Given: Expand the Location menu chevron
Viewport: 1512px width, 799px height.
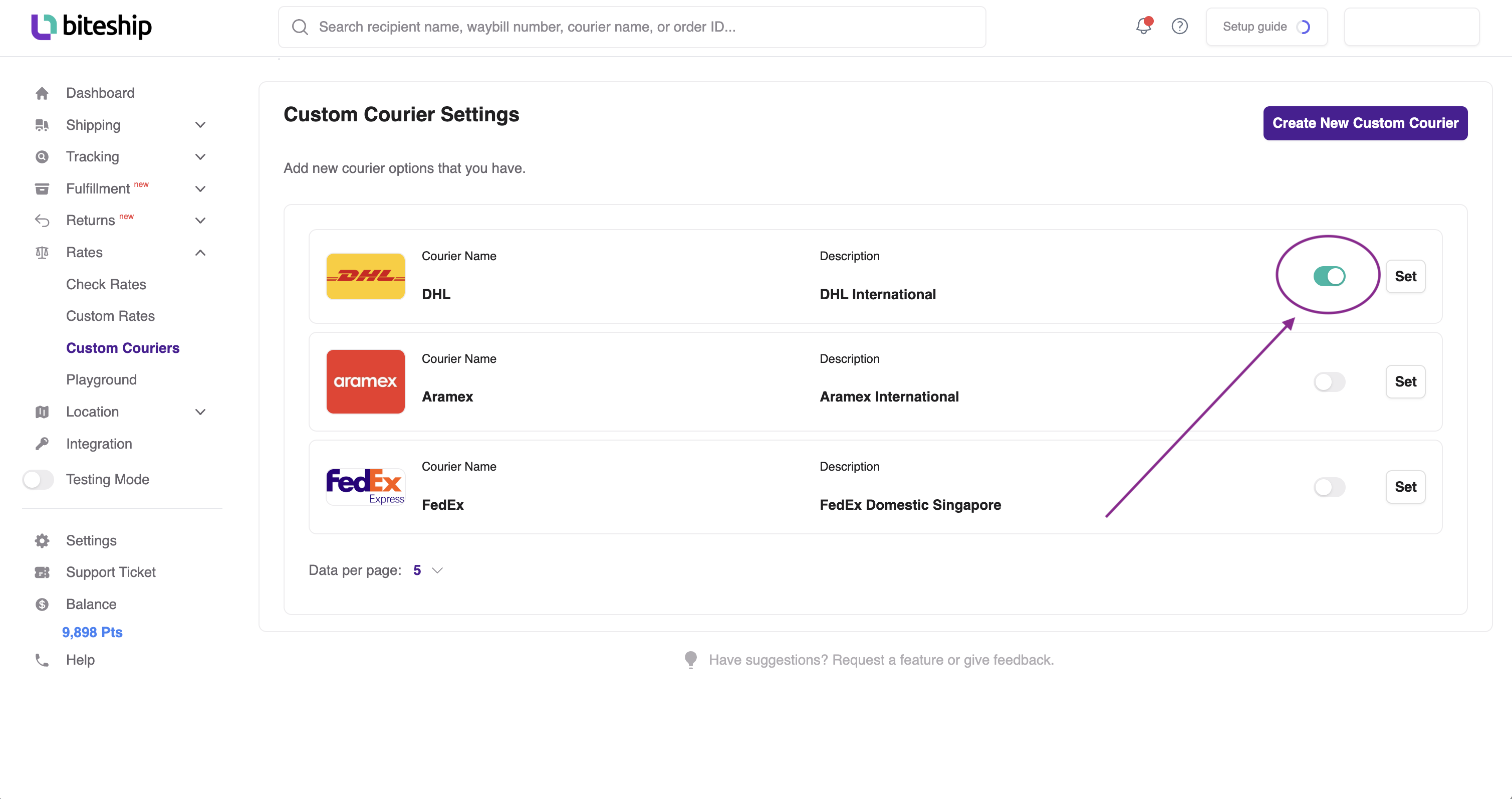Looking at the screenshot, I should click(200, 412).
